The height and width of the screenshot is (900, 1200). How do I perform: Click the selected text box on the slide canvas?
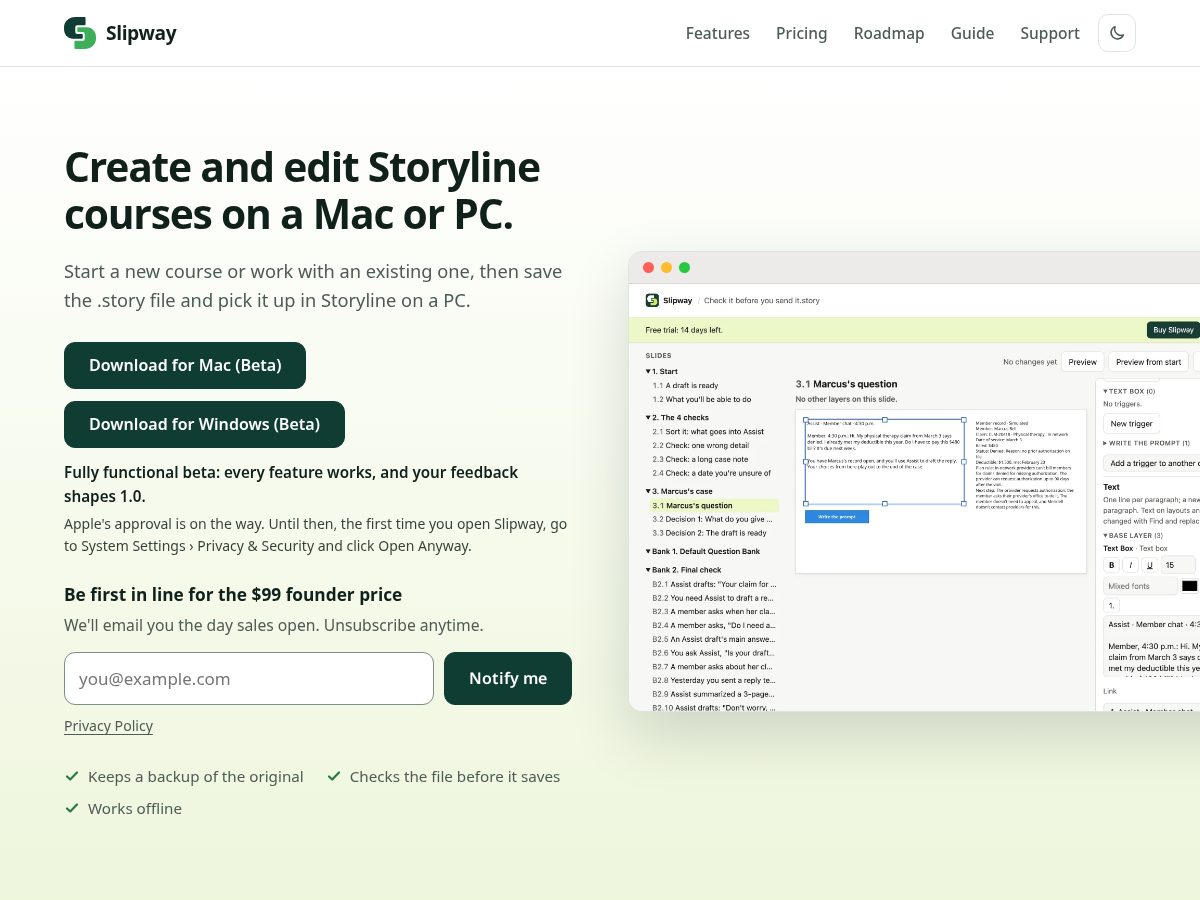point(885,461)
